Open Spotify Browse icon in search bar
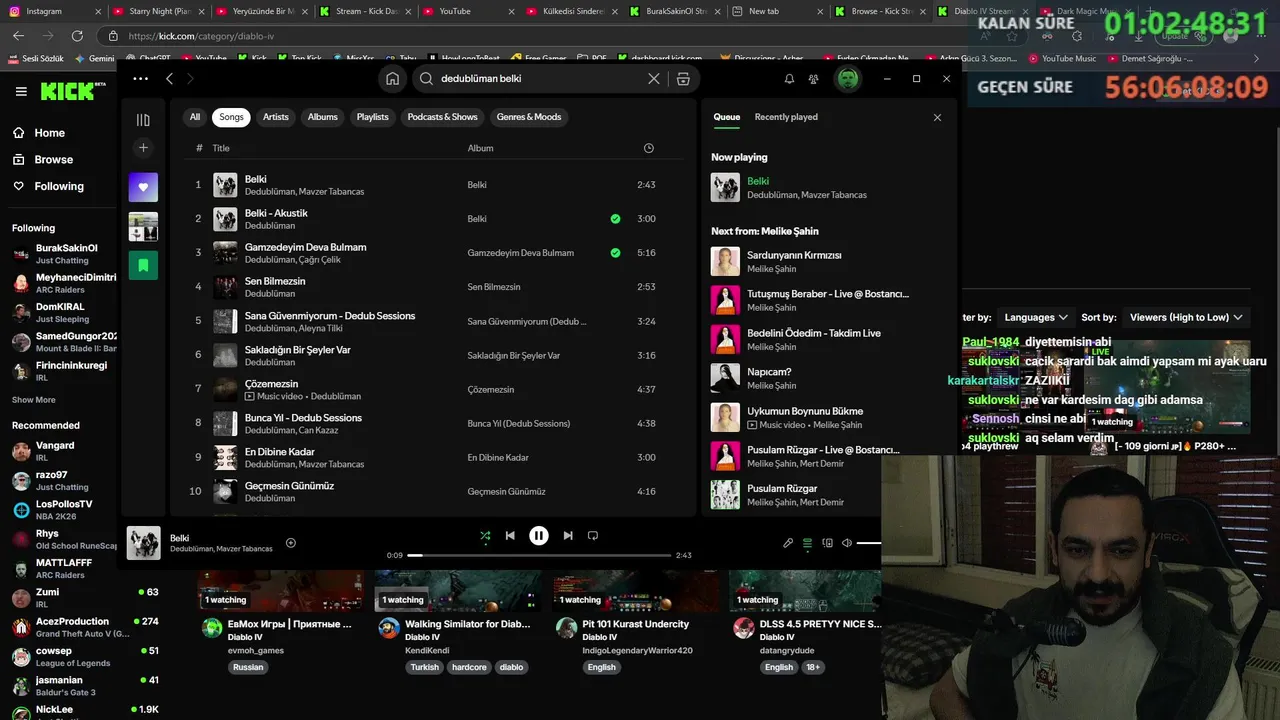Image resolution: width=1280 pixels, height=720 pixels. tap(683, 79)
